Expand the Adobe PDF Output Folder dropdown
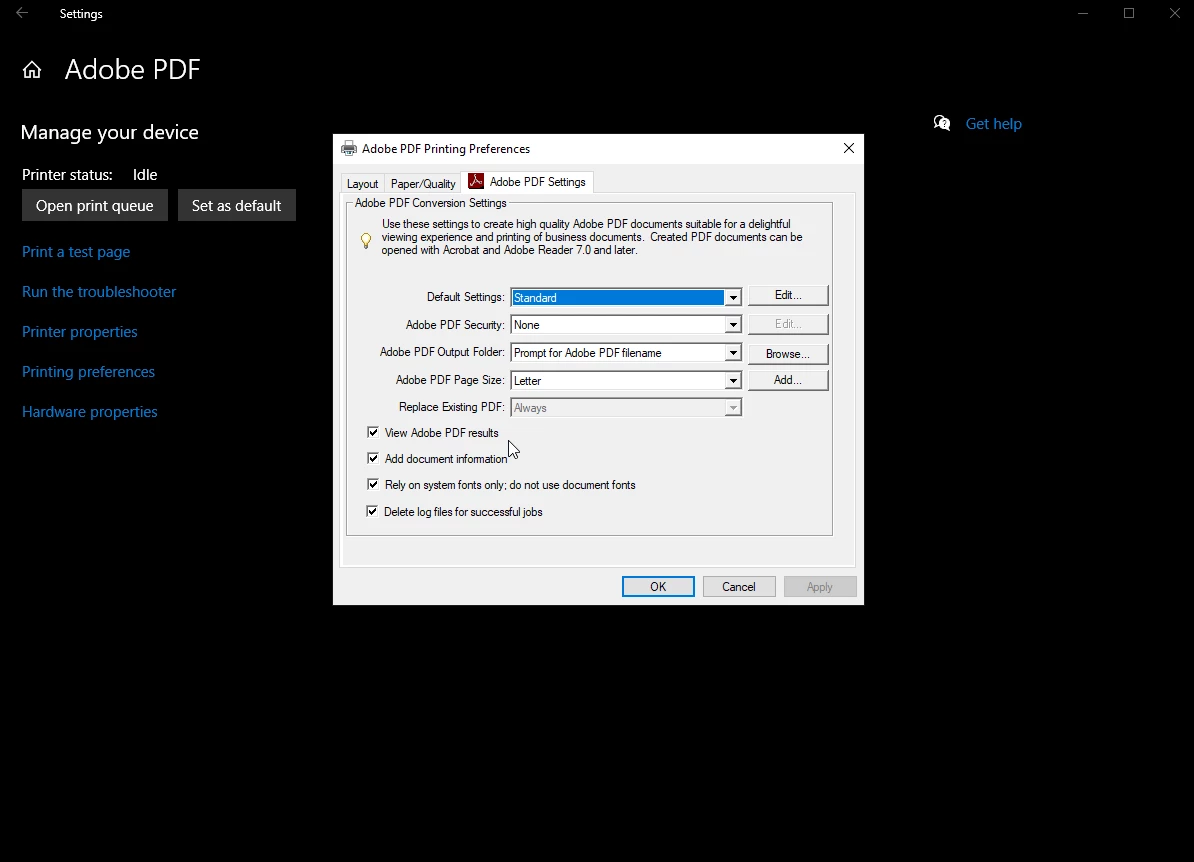Screen dimensions: 1194x862 coord(733,353)
